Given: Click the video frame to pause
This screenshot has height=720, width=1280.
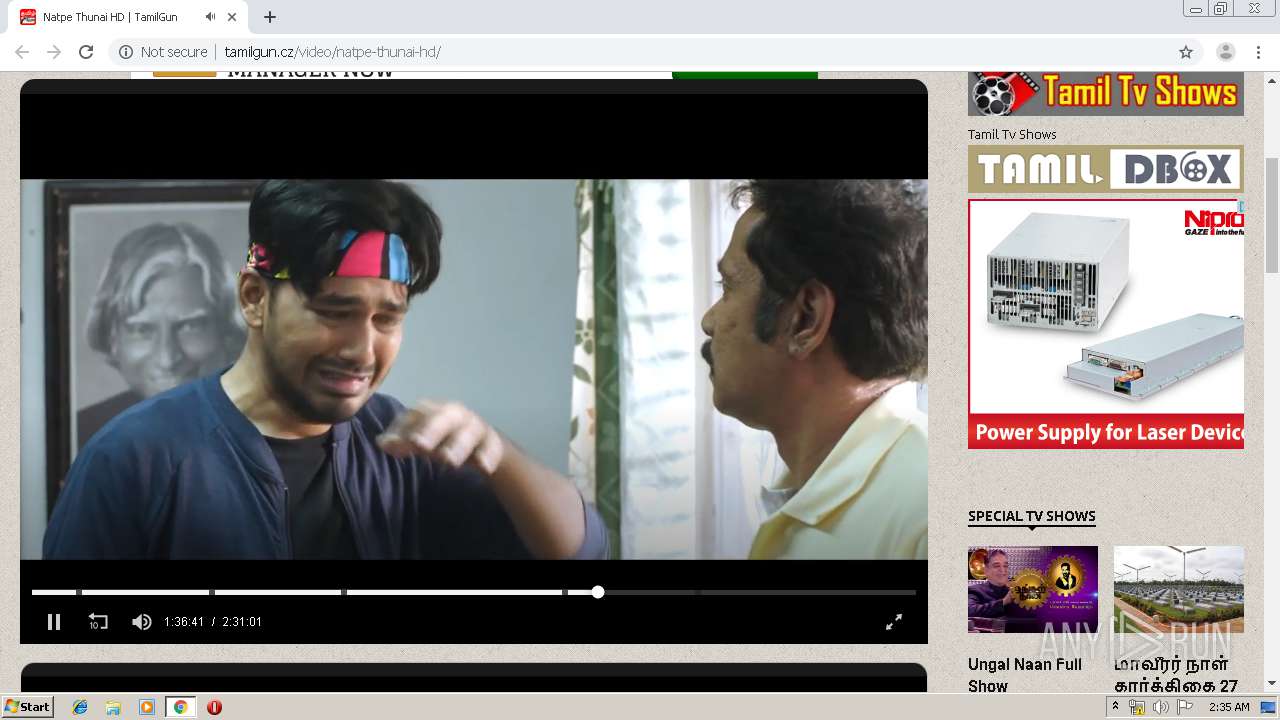Looking at the screenshot, I should (474, 370).
